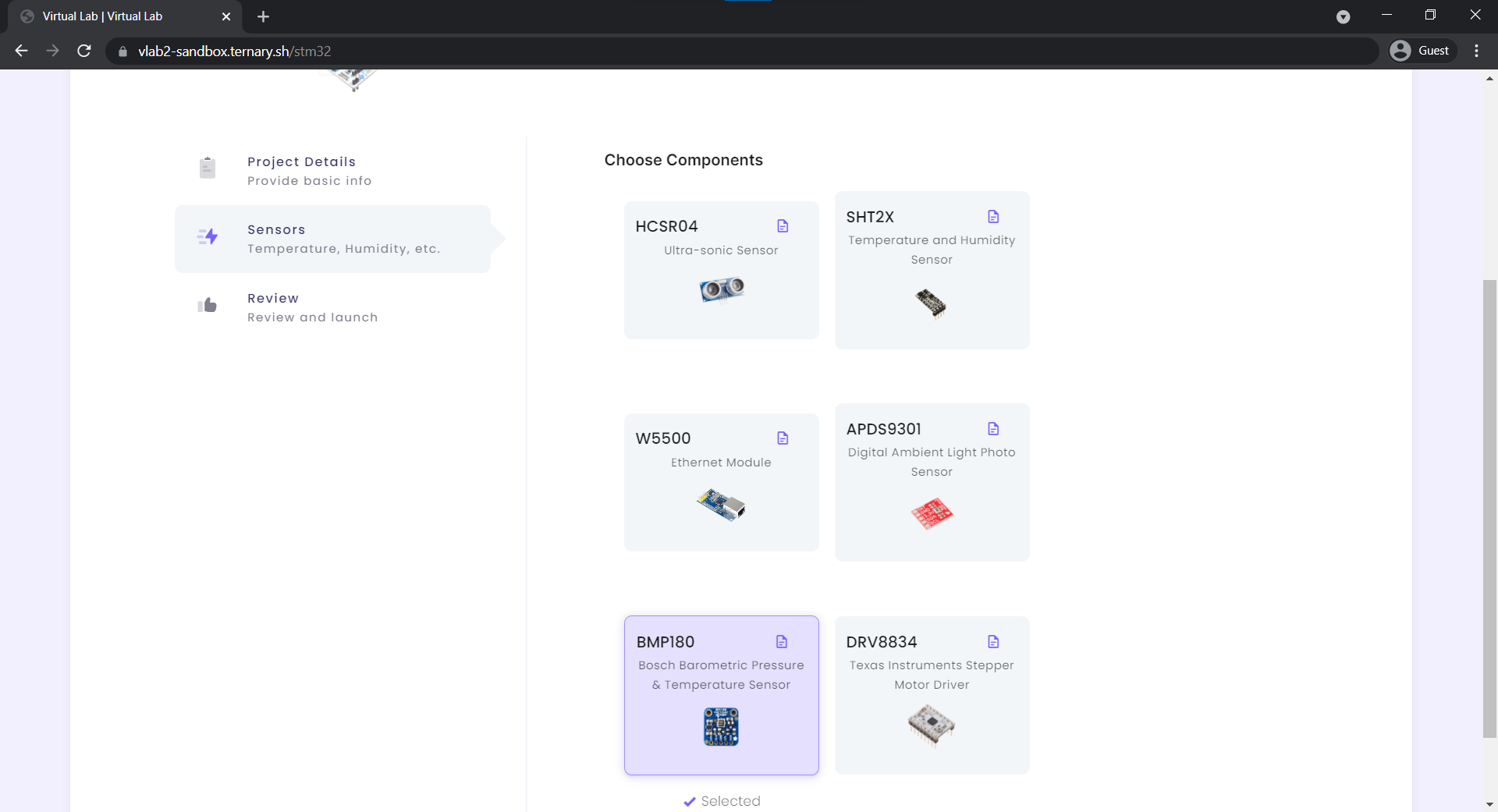This screenshot has height=812, width=1498.
Task: Click the Review thumbs-up icon
Action: point(208,305)
